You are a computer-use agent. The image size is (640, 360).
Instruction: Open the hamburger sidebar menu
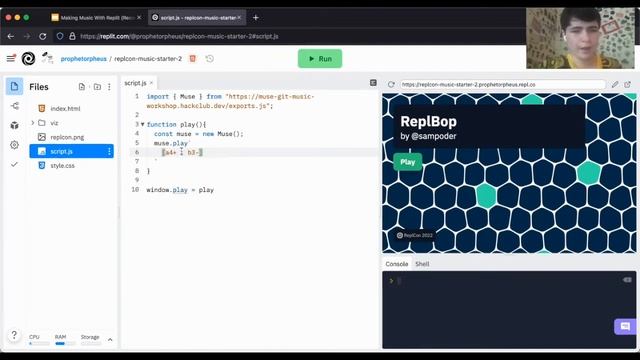[x=11, y=58]
